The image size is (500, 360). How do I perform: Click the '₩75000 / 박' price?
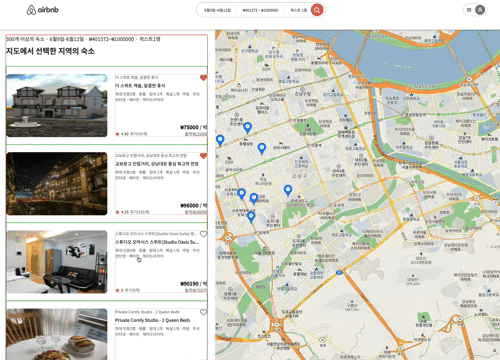point(194,127)
